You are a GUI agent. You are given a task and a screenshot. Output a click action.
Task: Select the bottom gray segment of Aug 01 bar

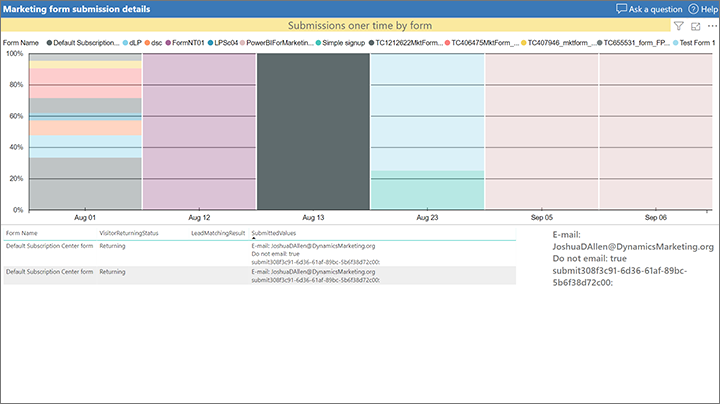tap(85, 184)
